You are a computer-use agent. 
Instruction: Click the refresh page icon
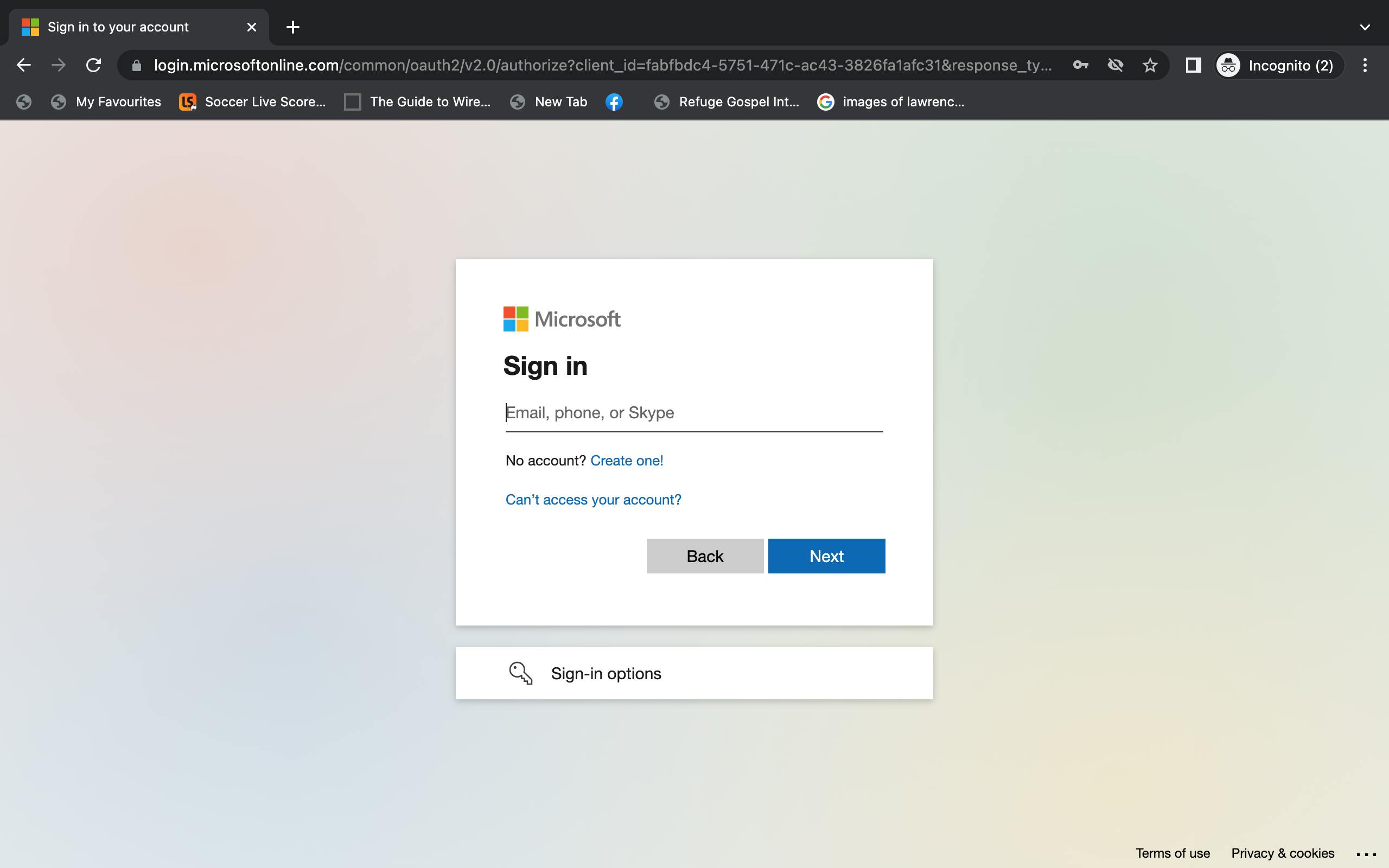pyautogui.click(x=93, y=65)
